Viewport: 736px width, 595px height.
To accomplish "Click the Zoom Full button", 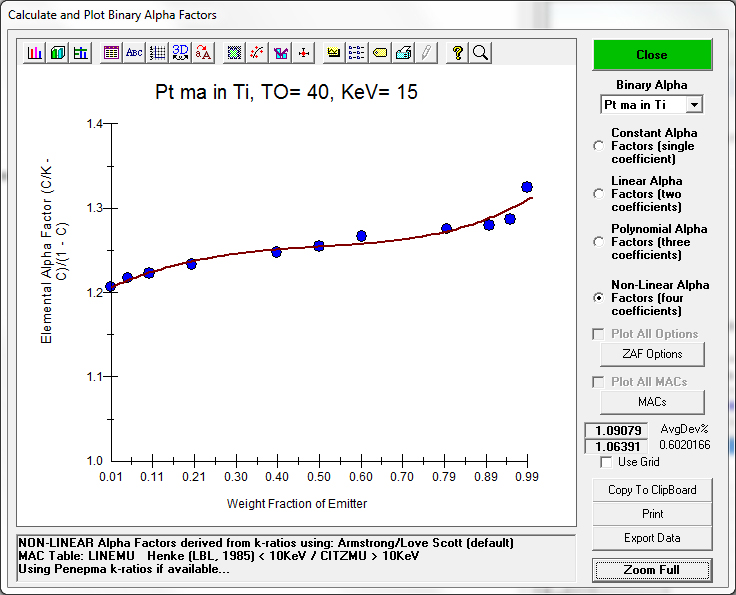I will coord(651,570).
